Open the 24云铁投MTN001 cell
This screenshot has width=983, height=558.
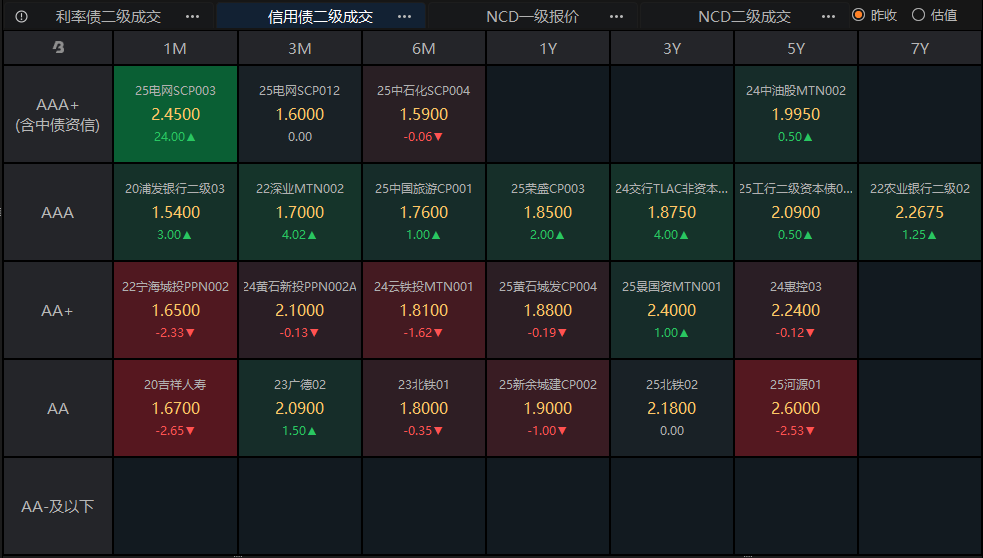[x=424, y=310]
